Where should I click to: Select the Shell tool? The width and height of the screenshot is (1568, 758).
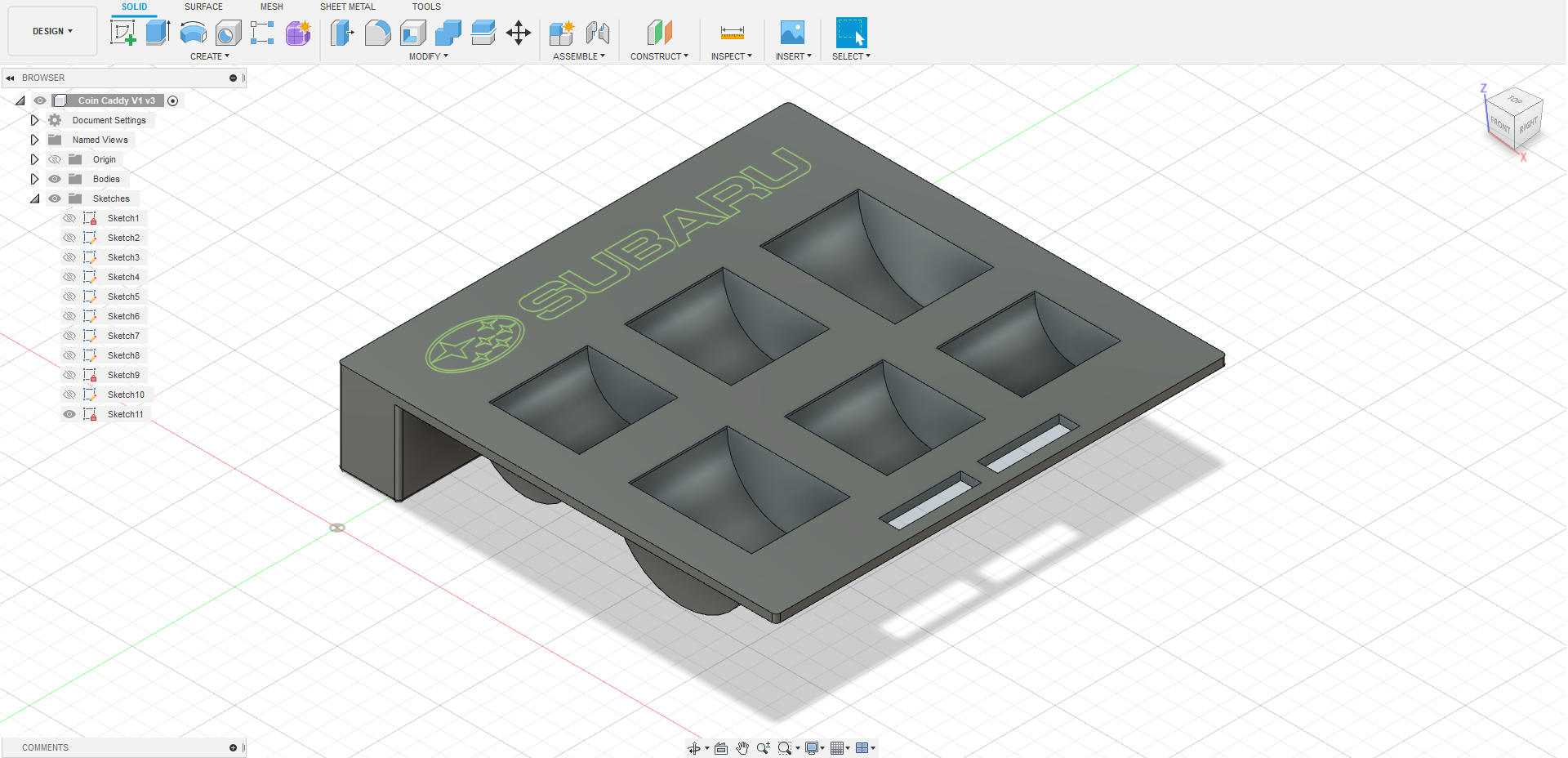coord(413,33)
